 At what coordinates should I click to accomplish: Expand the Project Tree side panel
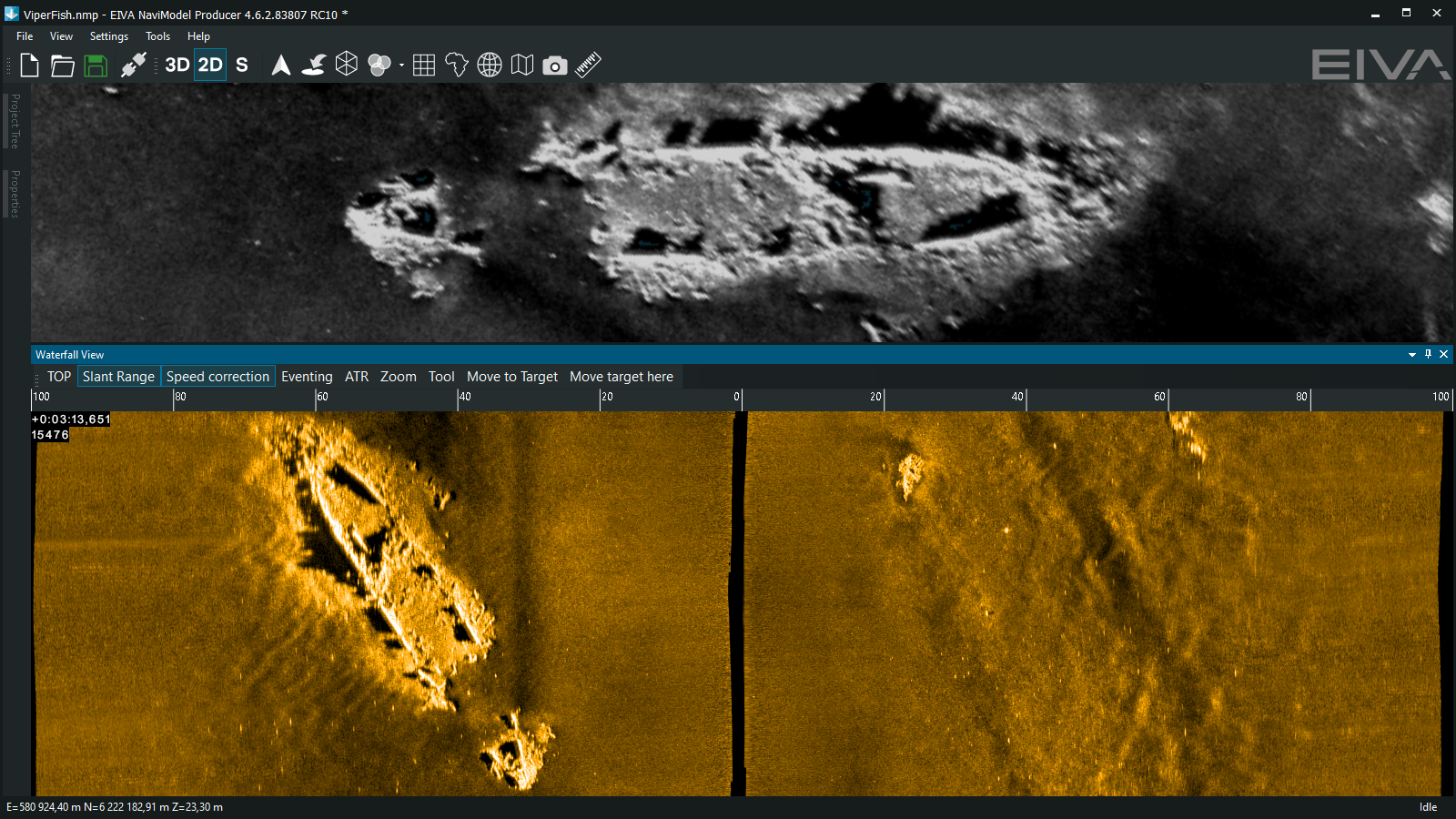15,121
